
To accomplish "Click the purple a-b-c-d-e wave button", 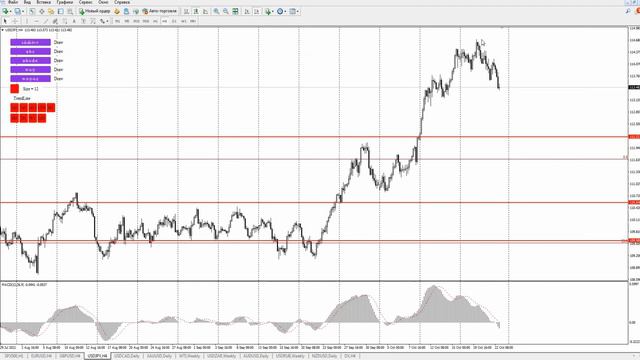I will coord(31,60).
